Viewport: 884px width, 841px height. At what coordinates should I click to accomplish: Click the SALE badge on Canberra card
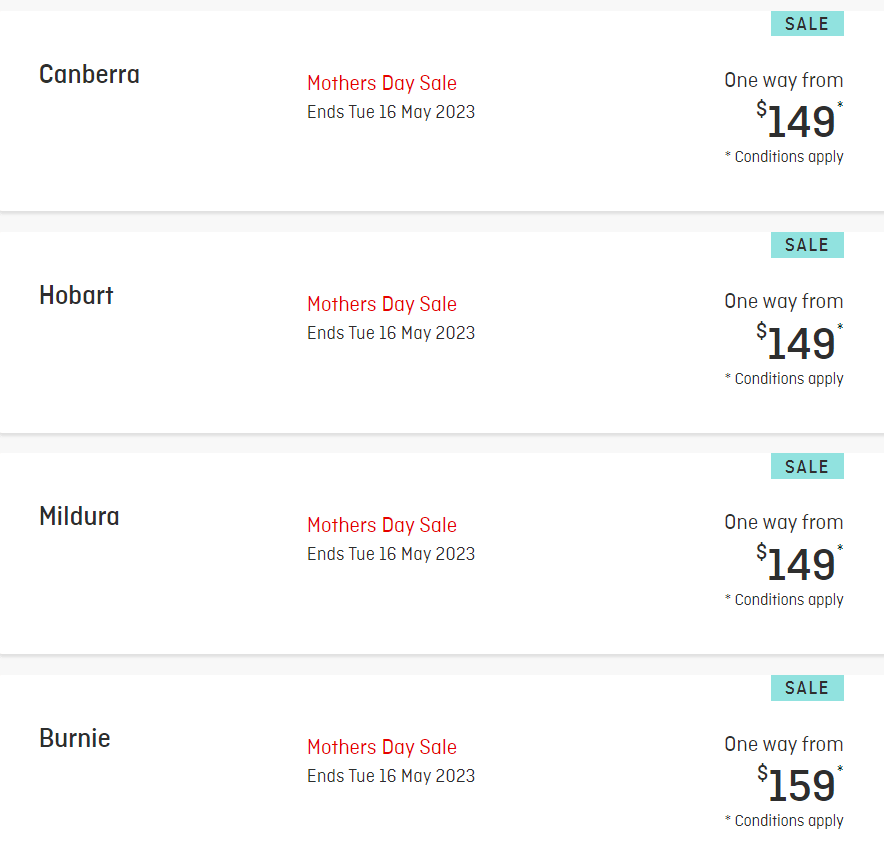point(807,24)
